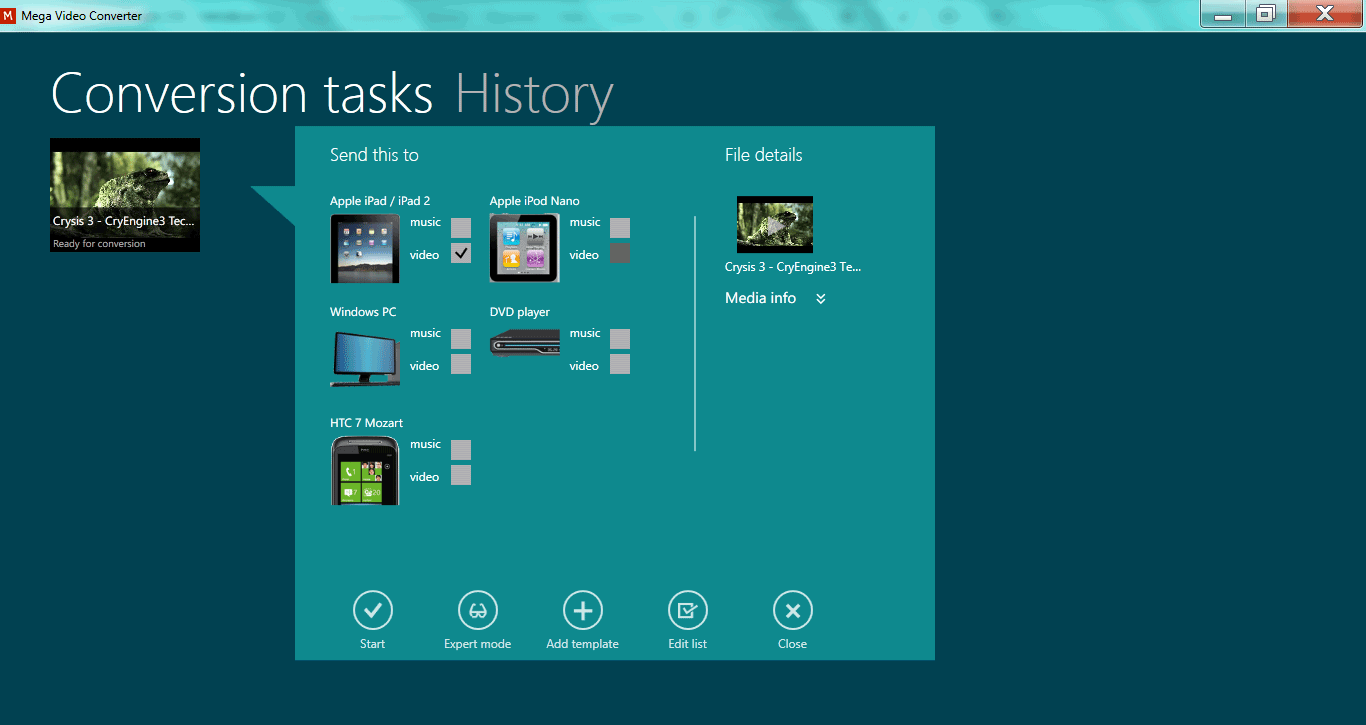Open the Edit list icon
1366x725 pixels.
point(688,610)
